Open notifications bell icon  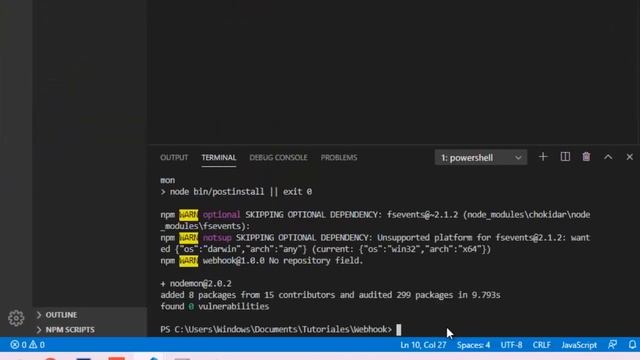[632, 345]
